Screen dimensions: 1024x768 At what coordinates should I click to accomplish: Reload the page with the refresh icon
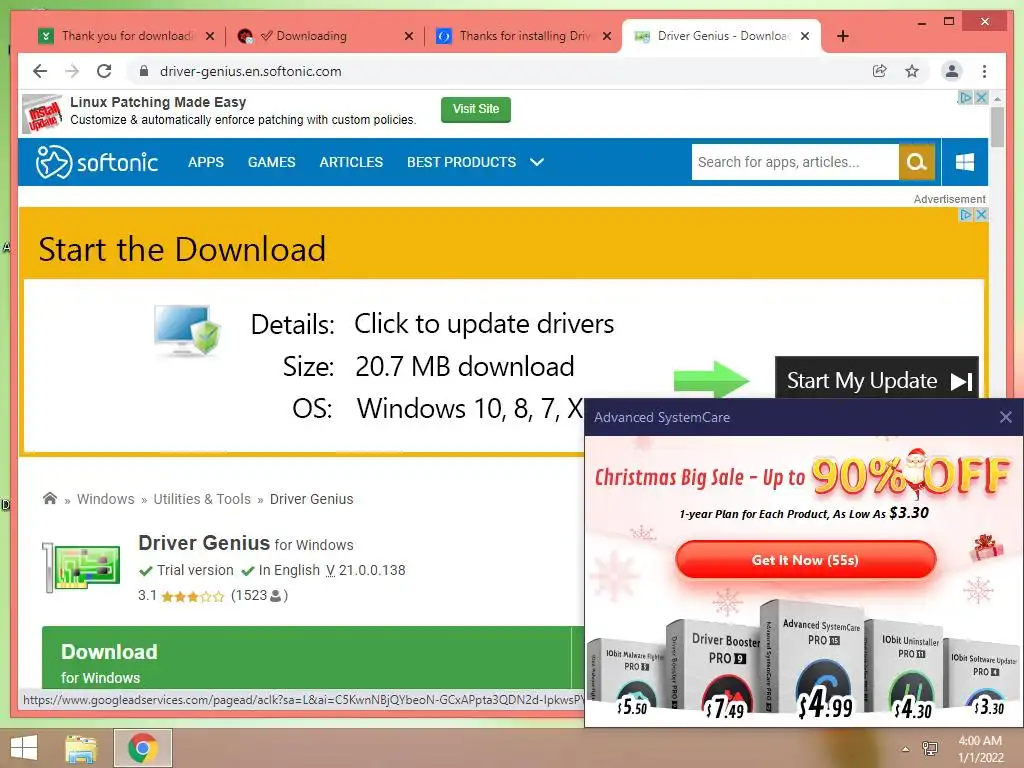coord(104,71)
